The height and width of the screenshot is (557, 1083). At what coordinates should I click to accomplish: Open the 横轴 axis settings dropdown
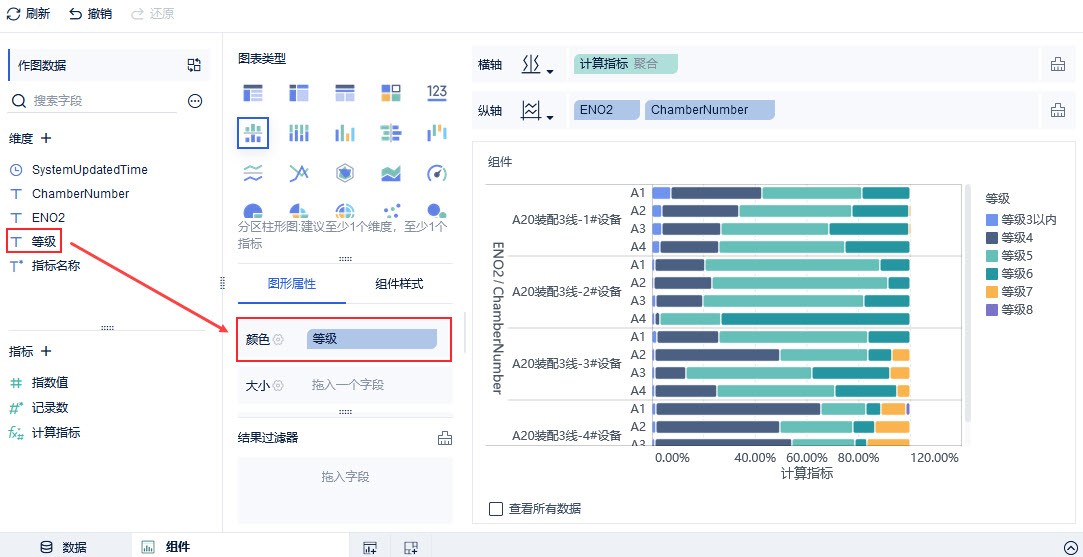(537, 65)
